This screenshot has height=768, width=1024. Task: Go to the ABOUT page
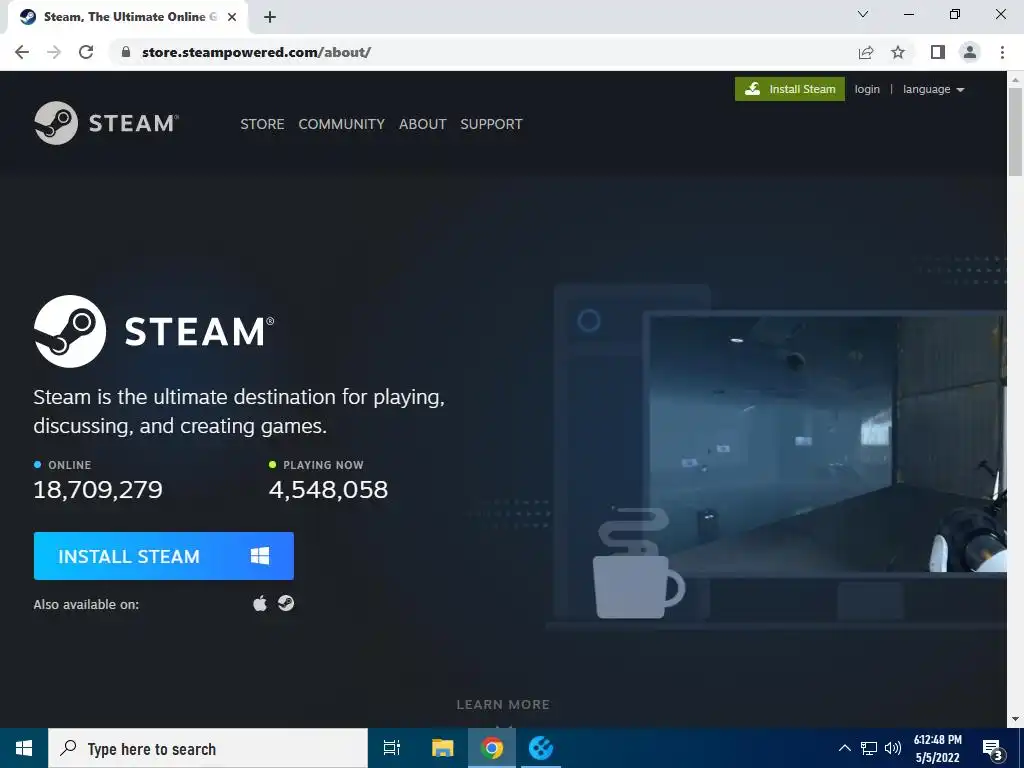tap(423, 124)
